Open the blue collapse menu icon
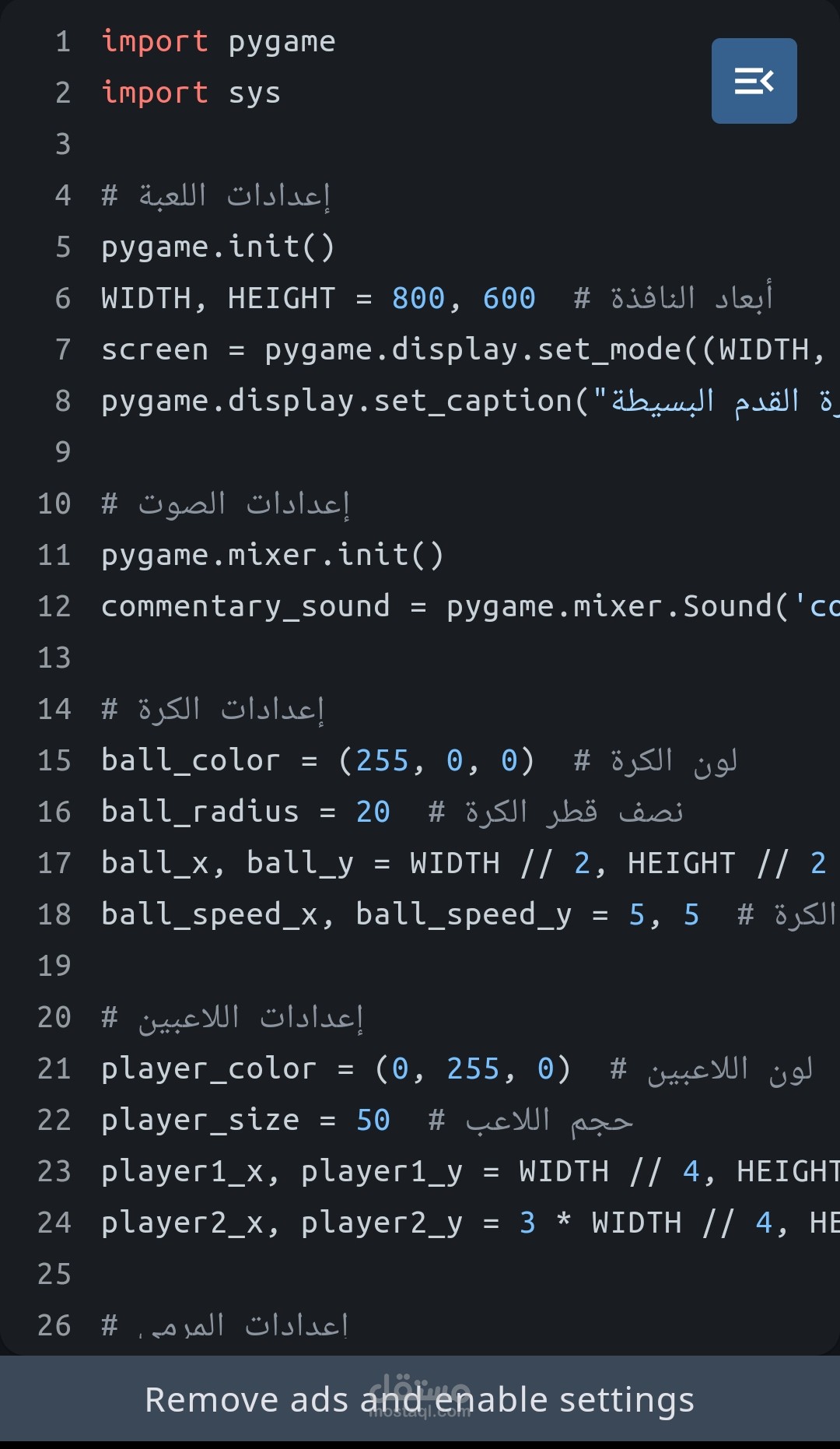Screen dimensions: 840x1449 coord(754,81)
